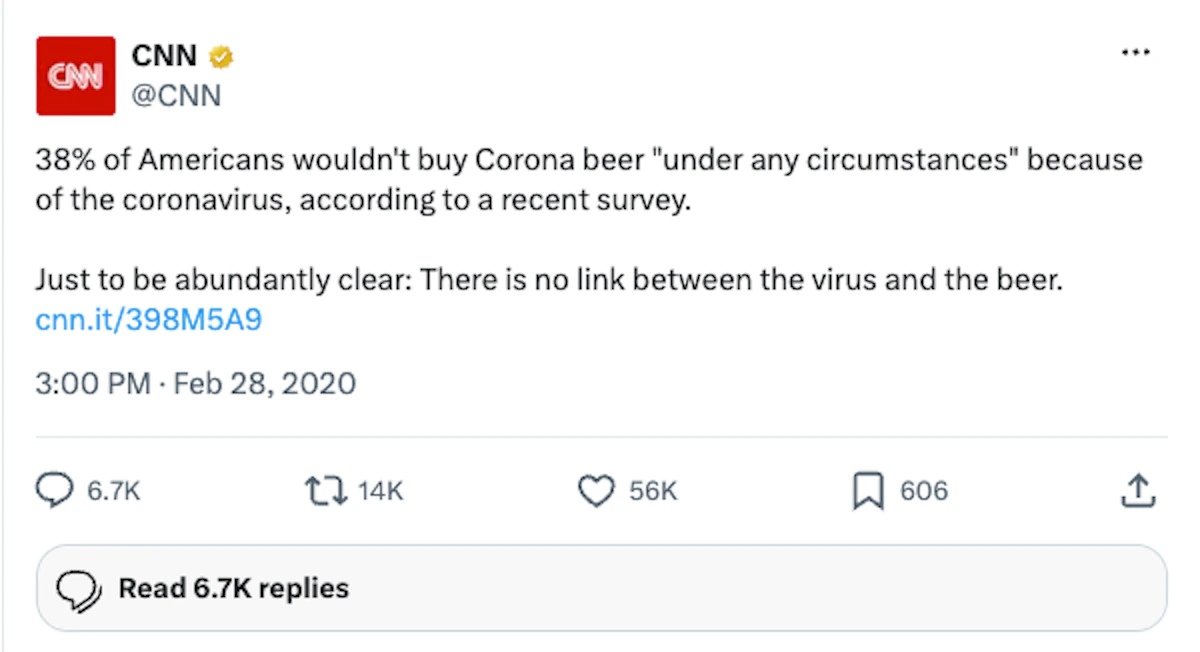Viewport: 1200px width, 652px height.
Task: Like the tweet with the heart icon
Action: click(597, 491)
